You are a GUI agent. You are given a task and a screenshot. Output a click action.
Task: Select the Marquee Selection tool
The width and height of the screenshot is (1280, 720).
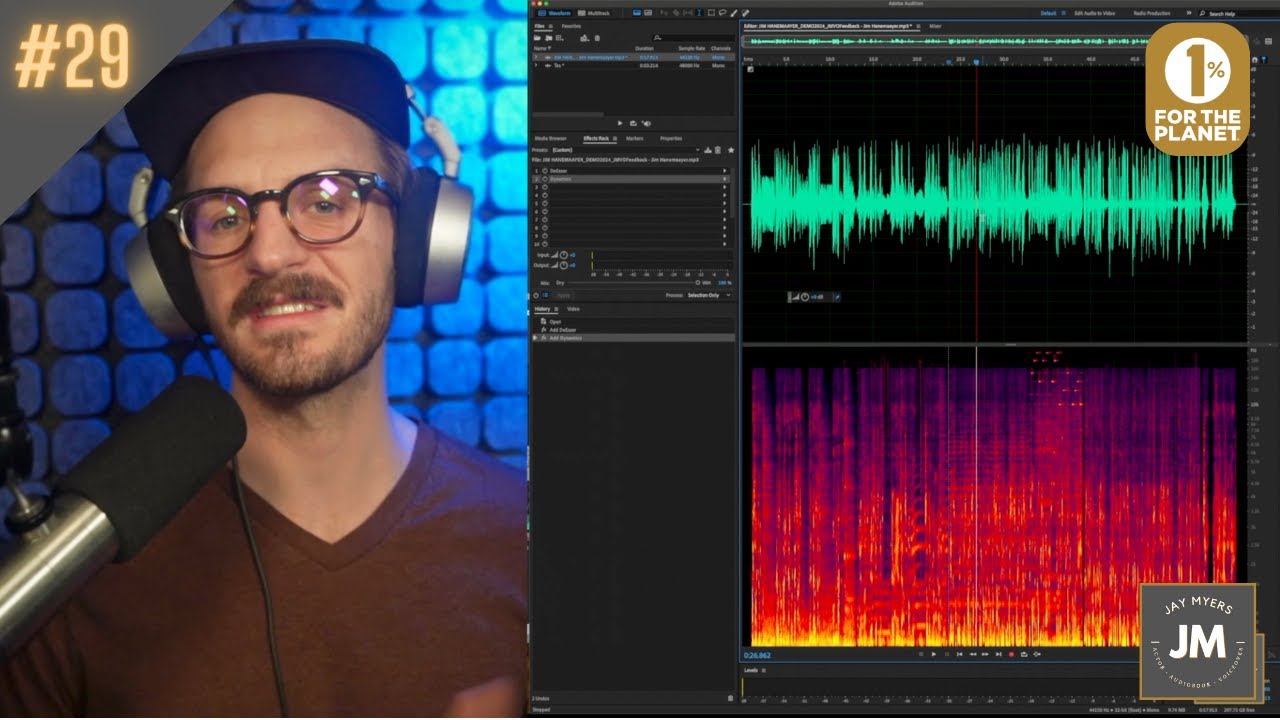click(x=709, y=13)
